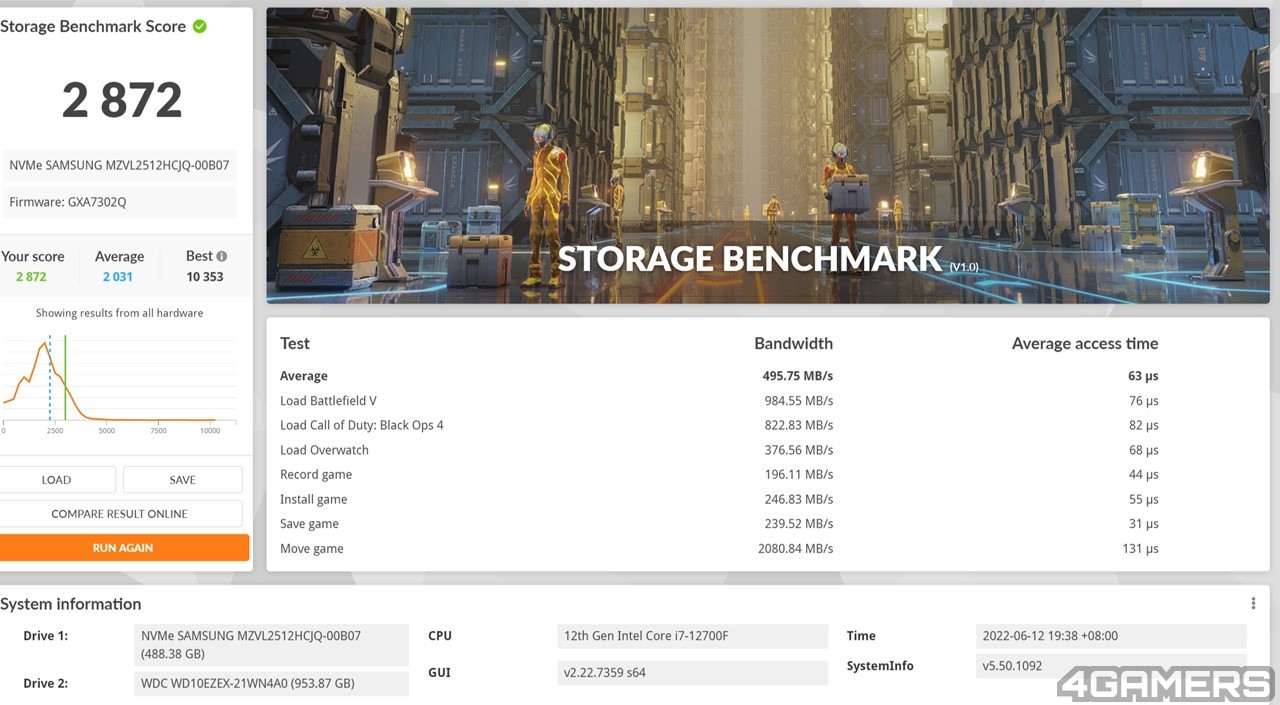Click the 246.83 MB/s bandwidth value
Viewport: 1280px width, 705px height.
point(799,499)
